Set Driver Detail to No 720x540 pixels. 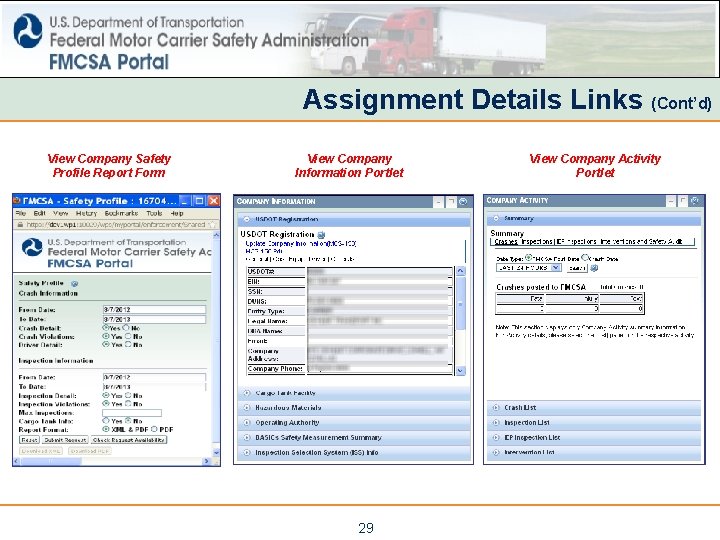[x=128, y=344]
